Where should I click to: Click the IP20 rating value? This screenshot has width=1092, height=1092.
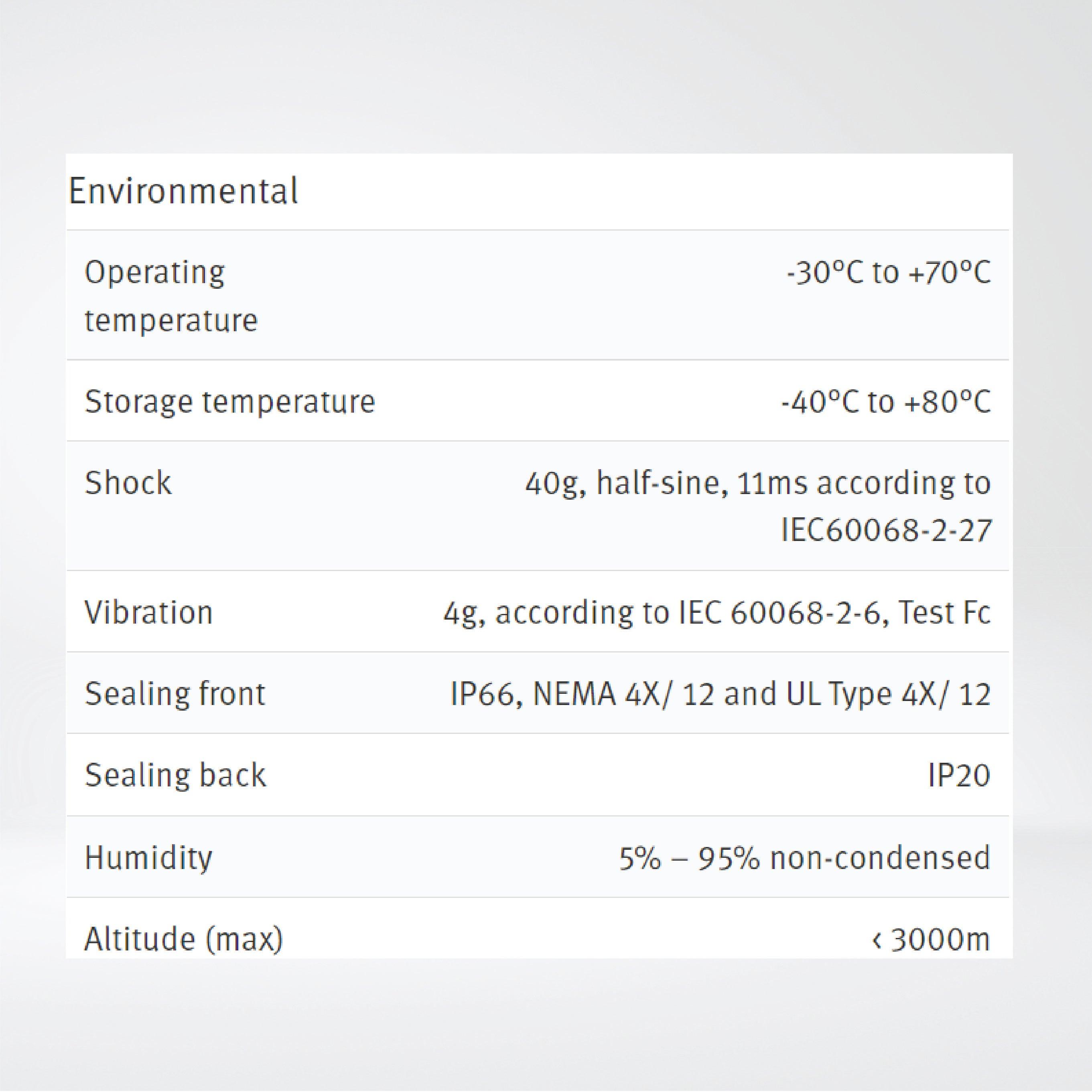pyautogui.click(x=958, y=775)
